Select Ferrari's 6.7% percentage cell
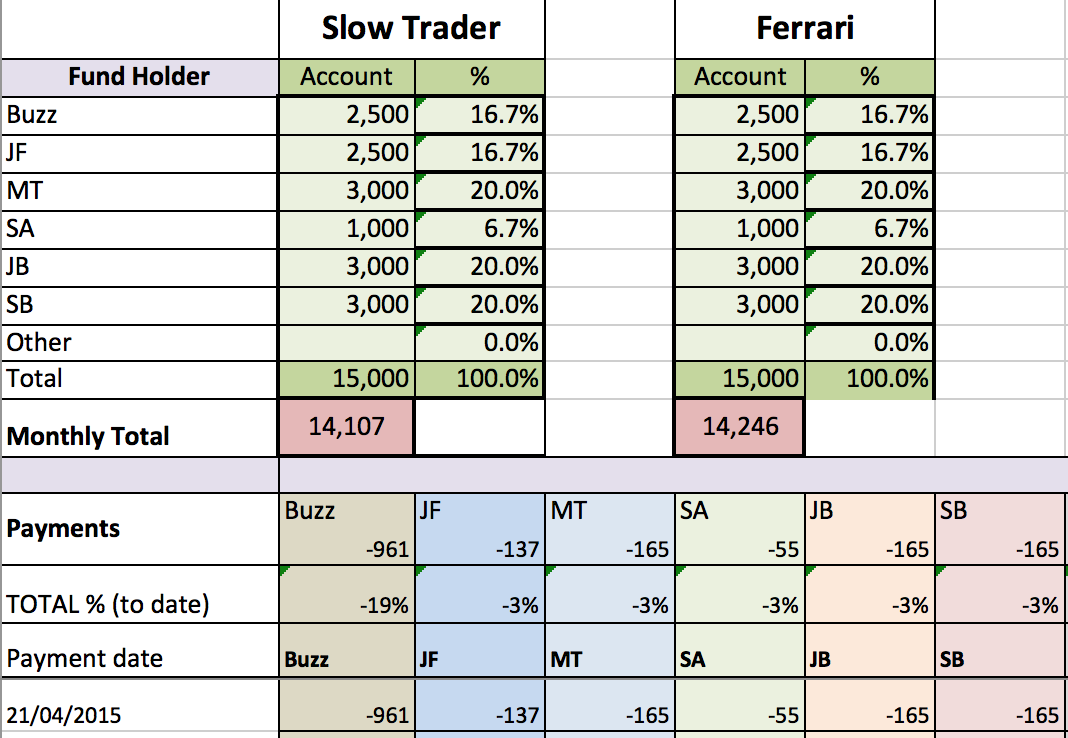Viewport: 1068px width, 738px height. coord(870,229)
